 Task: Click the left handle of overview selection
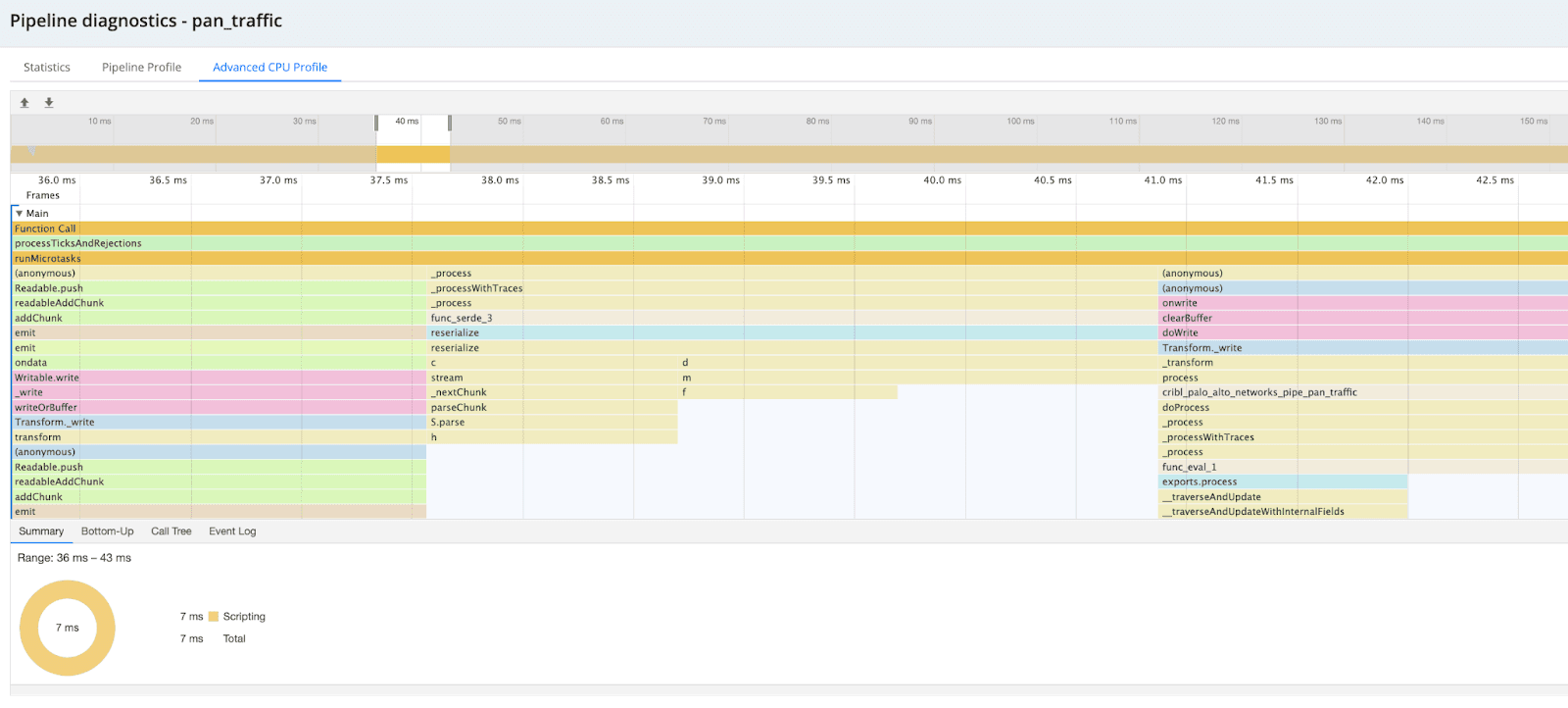click(x=376, y=123)
